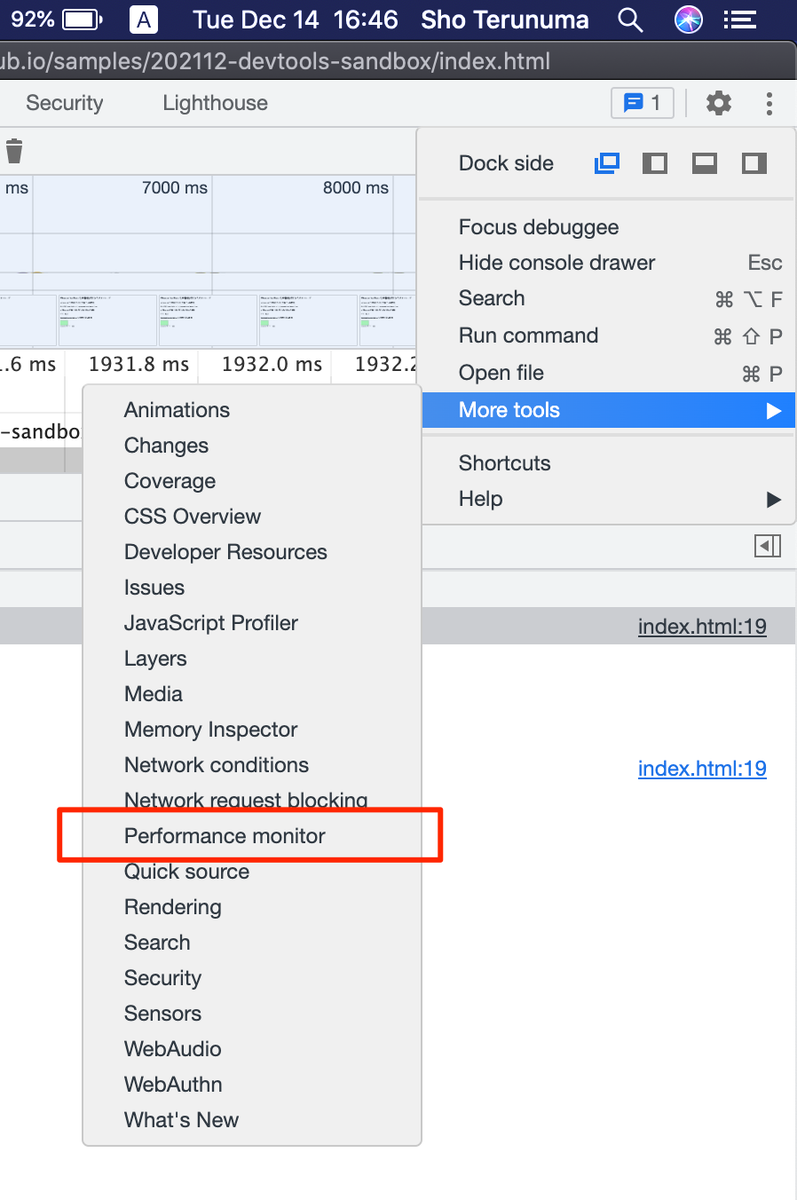This screenshot has height=1200, width=797.
Task: Open the issues counter showing 1
Action: coord(642,103)
